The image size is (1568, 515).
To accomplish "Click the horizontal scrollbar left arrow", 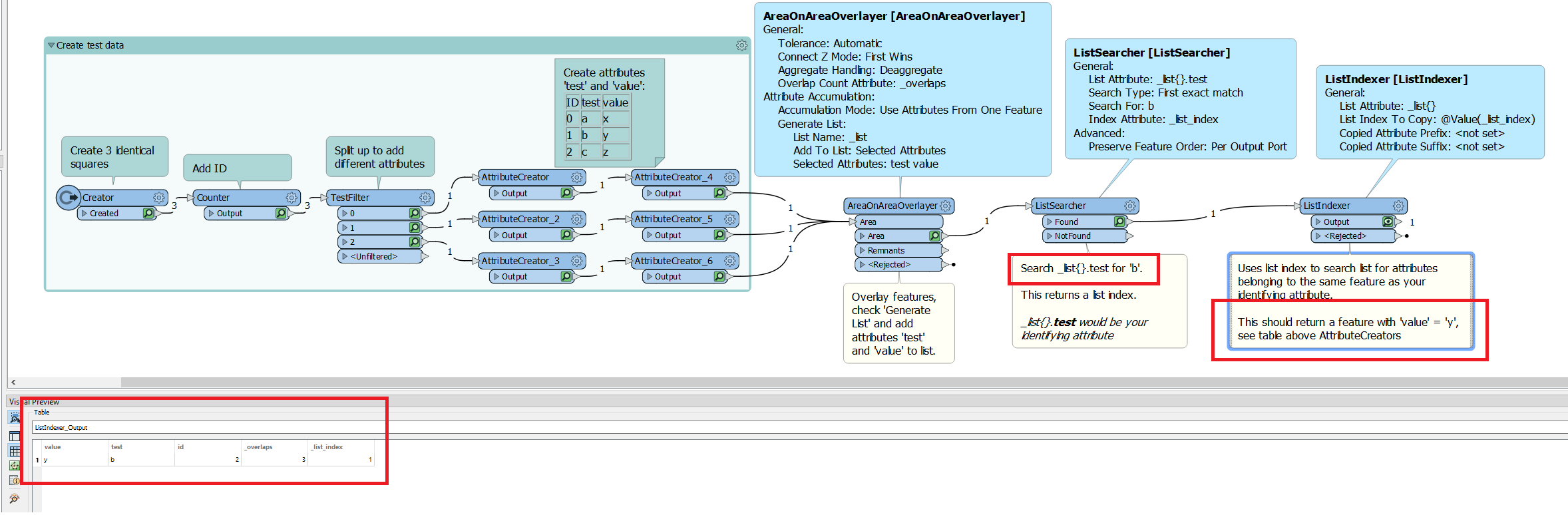I will tap(13, 383).
